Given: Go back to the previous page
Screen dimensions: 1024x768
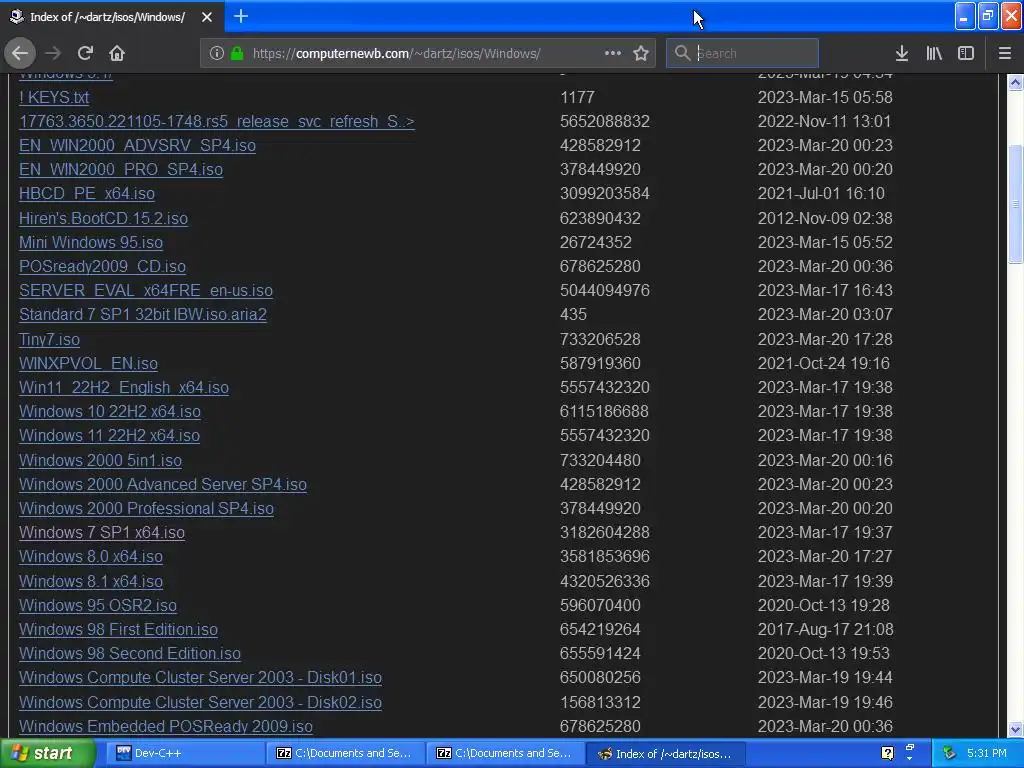Looking at the screenshot, I should pyautogui.click(x=20, y=53).
